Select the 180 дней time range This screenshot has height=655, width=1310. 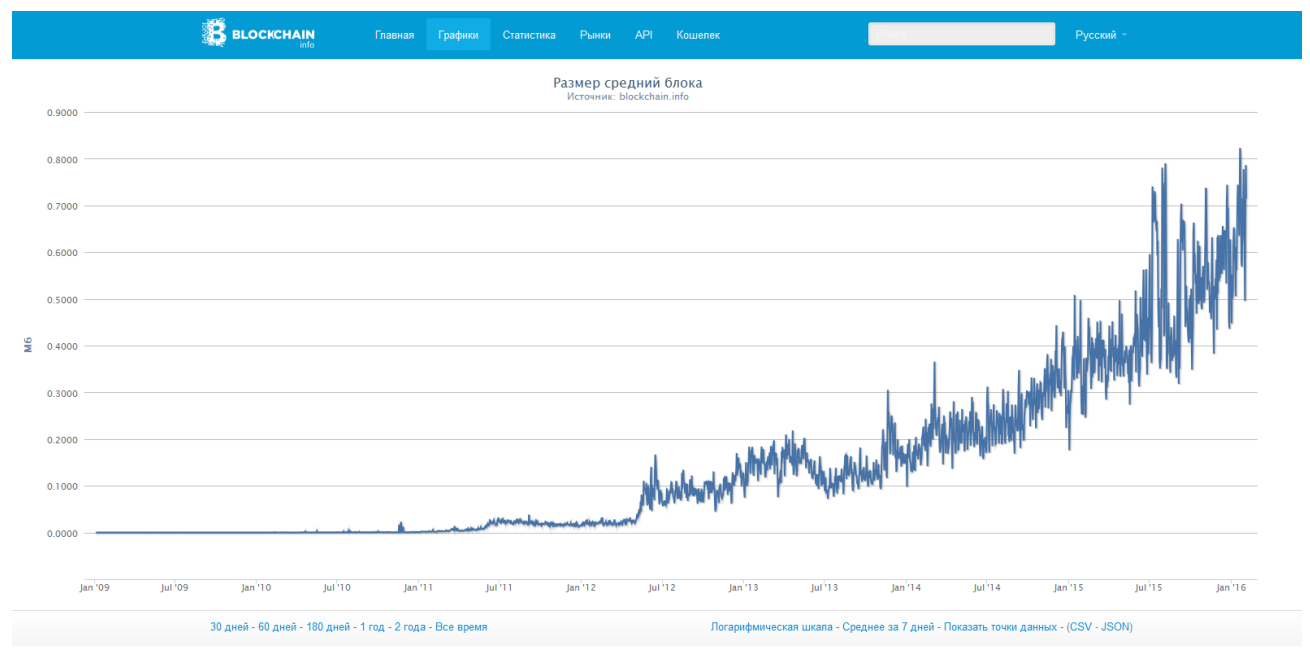328,627
